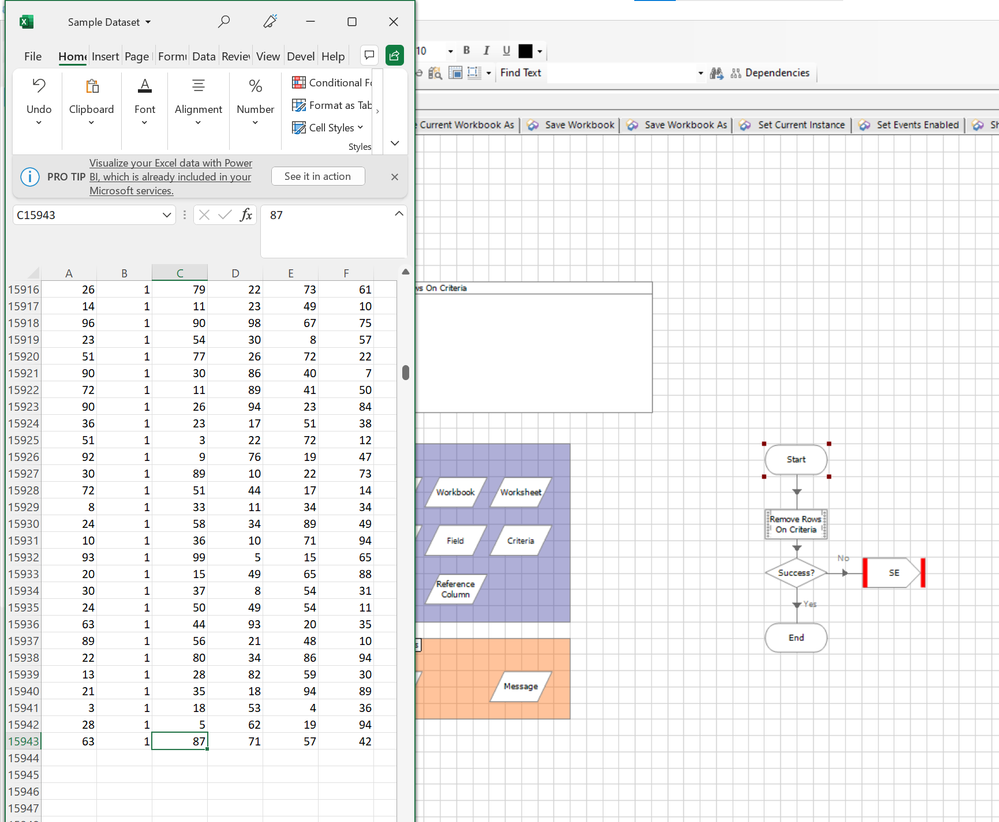This screenshot has width=999, height=822.
Task: Click the pen/draw icon in Excel title bar
Action: tap(270, 22)
